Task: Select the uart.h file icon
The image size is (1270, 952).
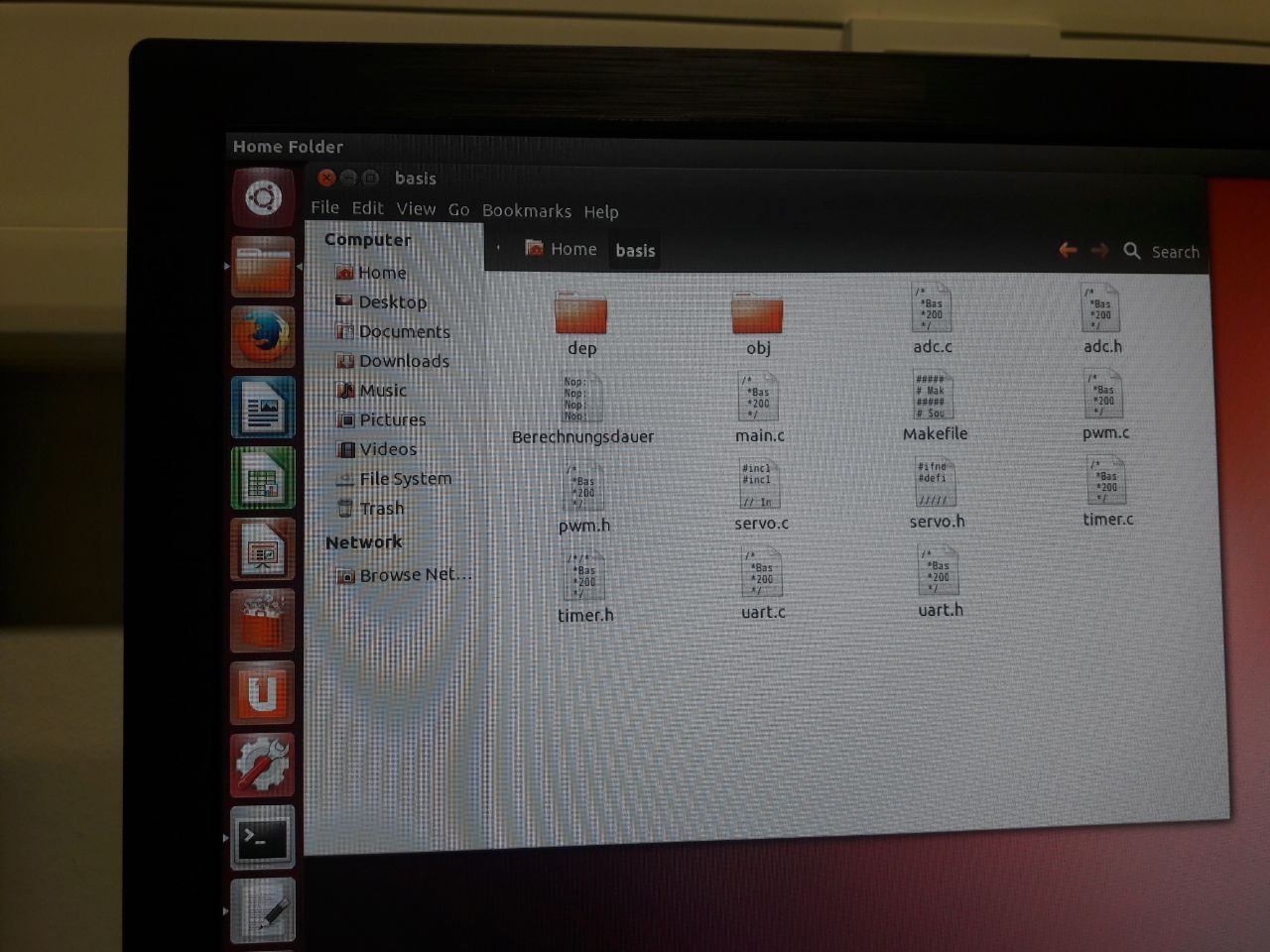Action: [939, 572]
